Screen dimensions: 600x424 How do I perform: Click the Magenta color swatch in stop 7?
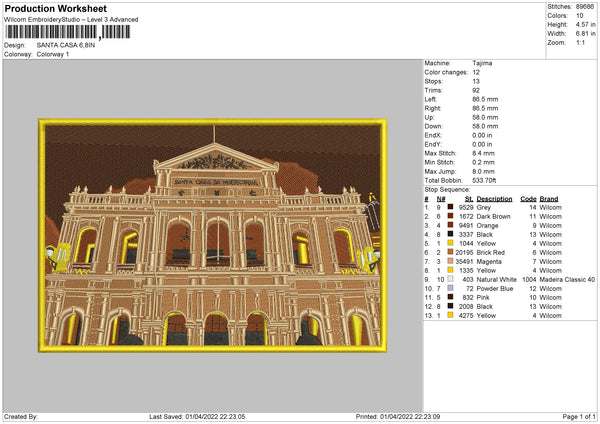tap(450, 261)
